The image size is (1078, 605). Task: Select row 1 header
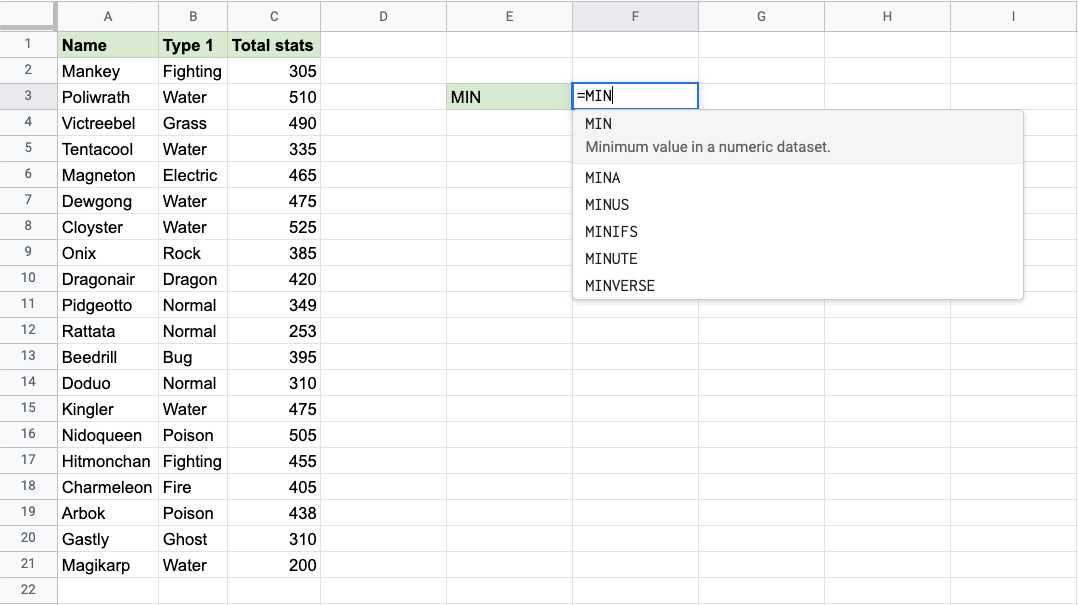[x=28, y=44]
